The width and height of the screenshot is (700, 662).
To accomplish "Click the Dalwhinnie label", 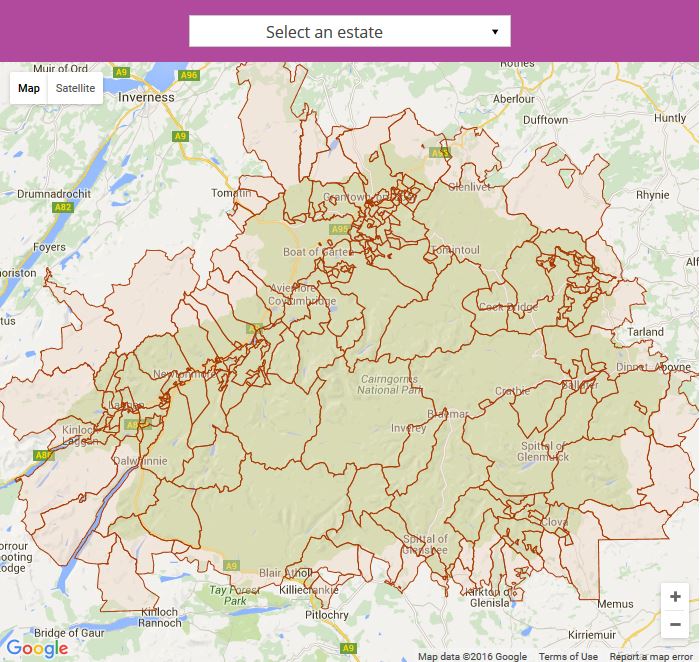I will [x=141, y=461].
